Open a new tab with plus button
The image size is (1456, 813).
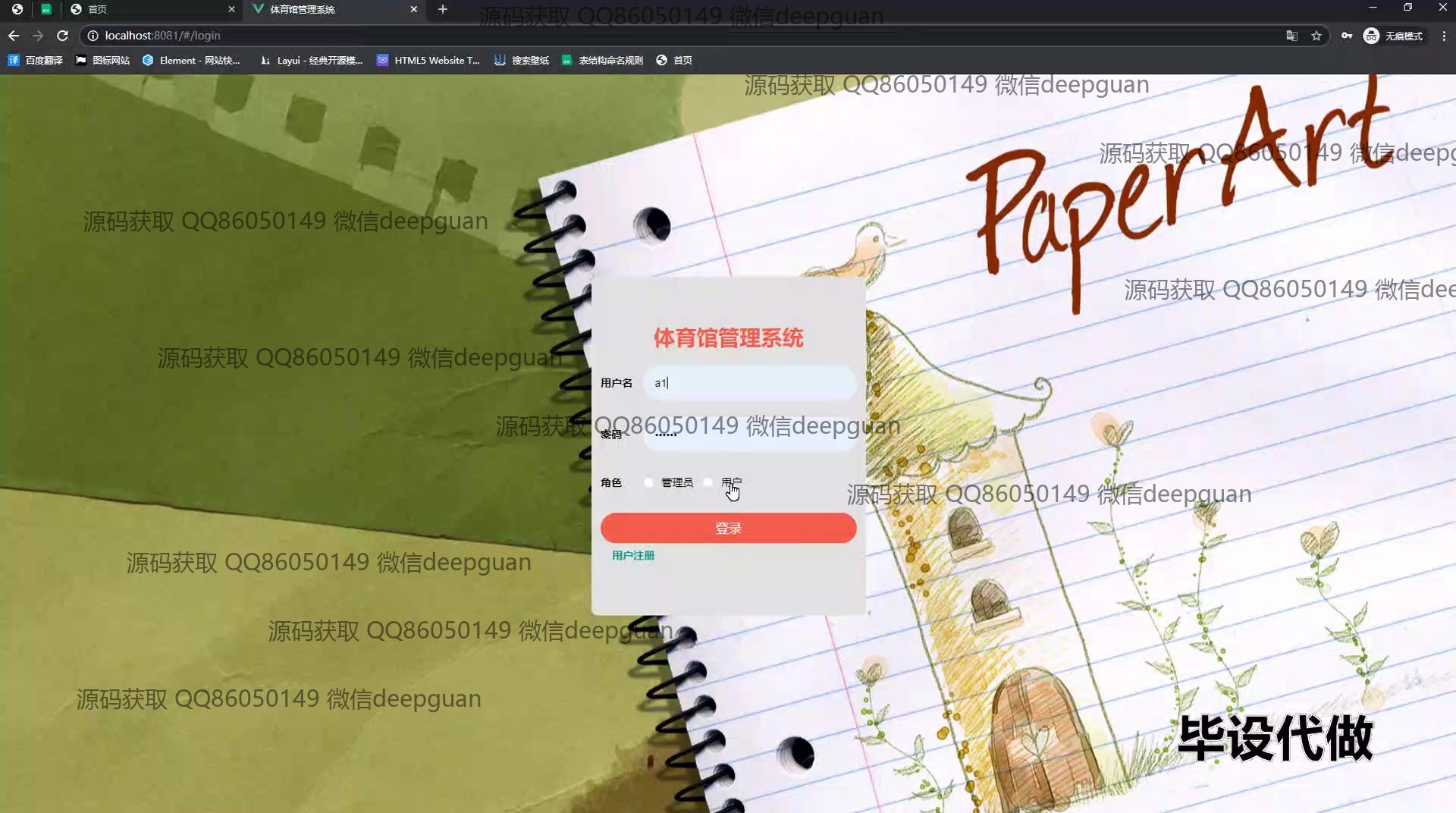(x=443, y=9)
